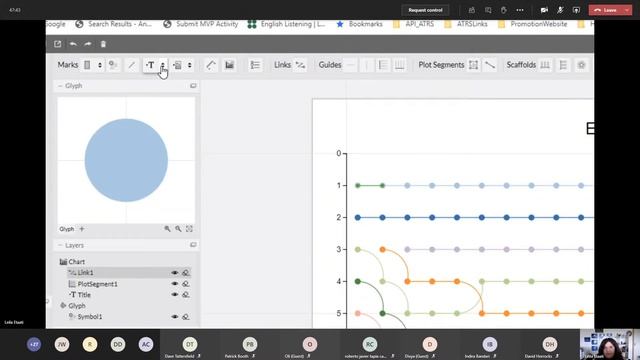Select the horizontal guide coordinator

[x=383, y=65]
